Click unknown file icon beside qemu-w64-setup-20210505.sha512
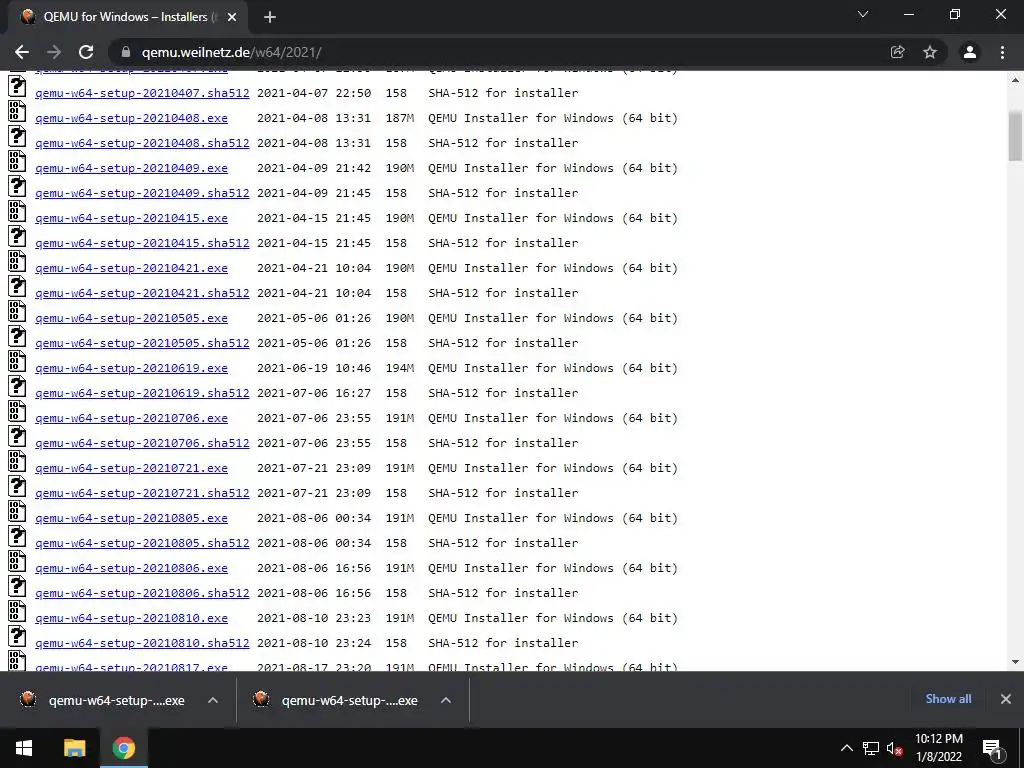The image size is (1024, 768). (x=17, y=336)
